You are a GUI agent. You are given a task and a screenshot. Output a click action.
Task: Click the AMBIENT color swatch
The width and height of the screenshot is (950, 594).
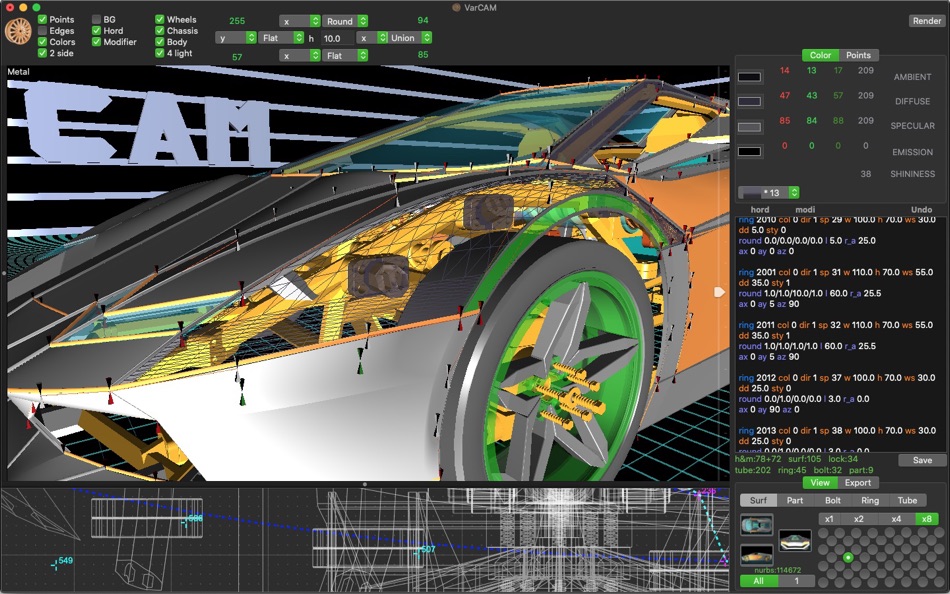click(x=749, y=77)
